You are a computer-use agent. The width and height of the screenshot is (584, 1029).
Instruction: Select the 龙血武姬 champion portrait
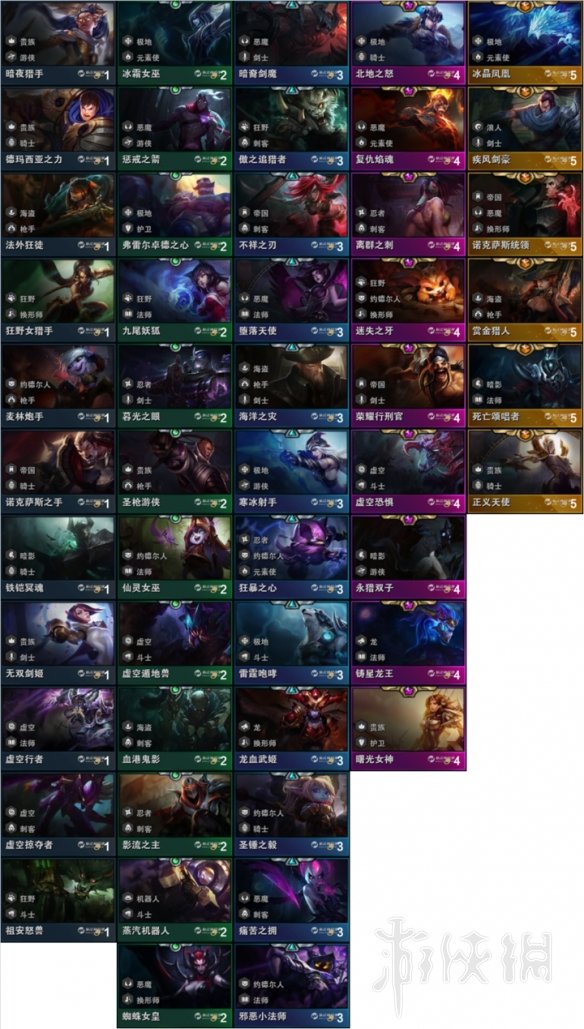[292, 719]
